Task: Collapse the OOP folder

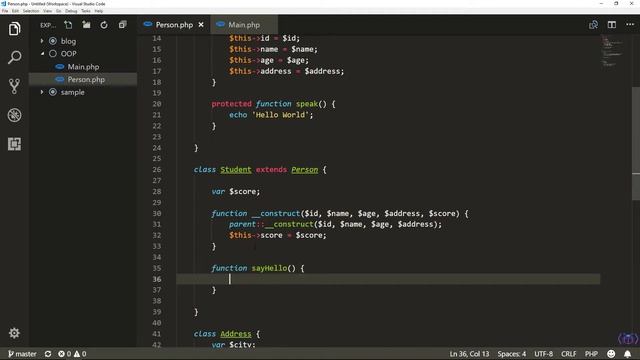Action: (42, 53)
